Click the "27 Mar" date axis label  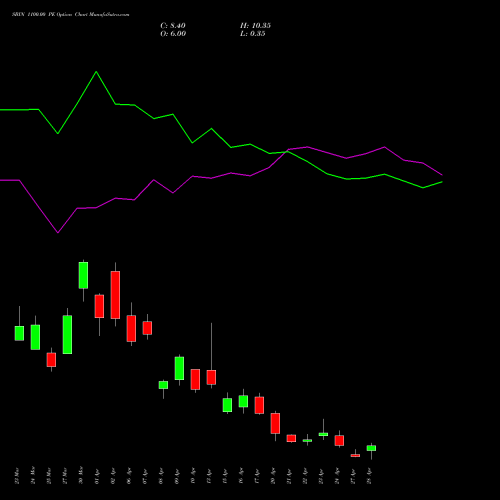65,476
